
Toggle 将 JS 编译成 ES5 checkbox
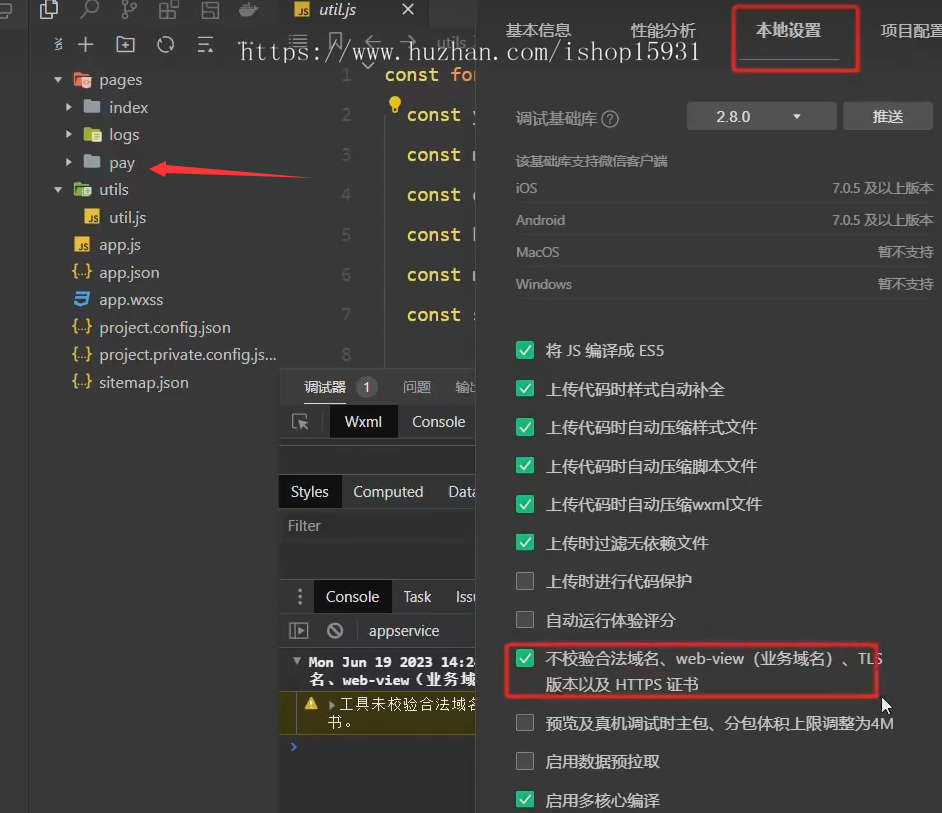click(x=525, y=350)
